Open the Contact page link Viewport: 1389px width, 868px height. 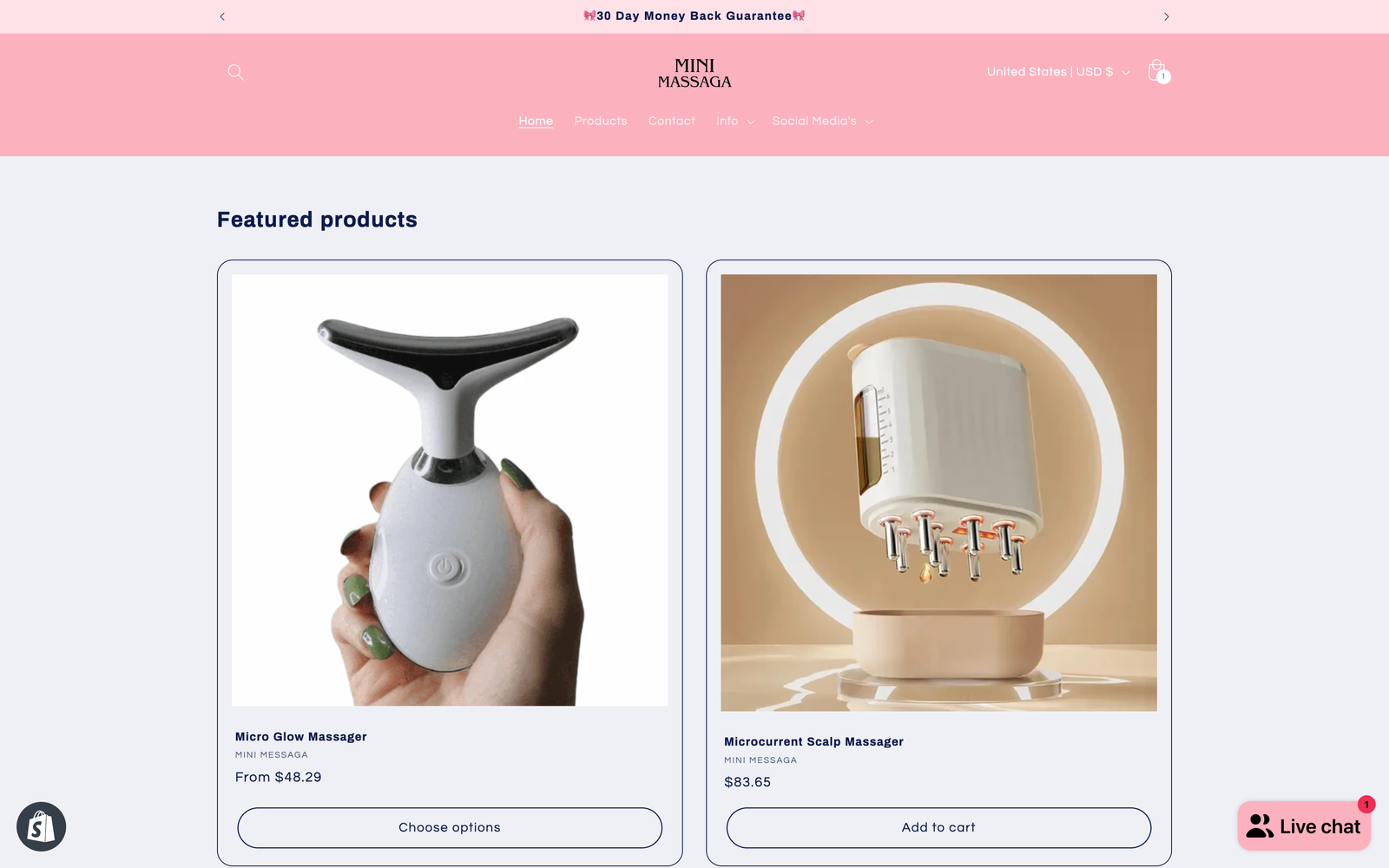pyautogui.click(x=671, y=122)
